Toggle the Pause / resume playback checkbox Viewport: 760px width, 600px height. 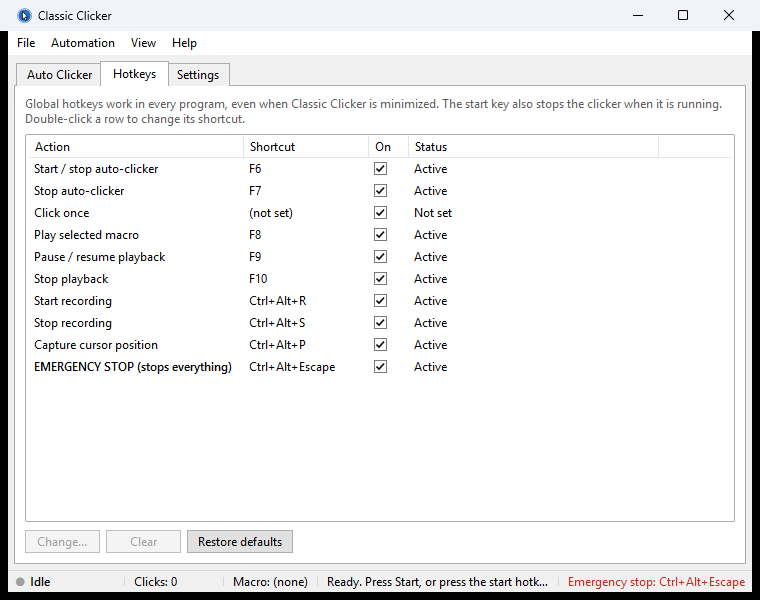(x=380, y=257)
